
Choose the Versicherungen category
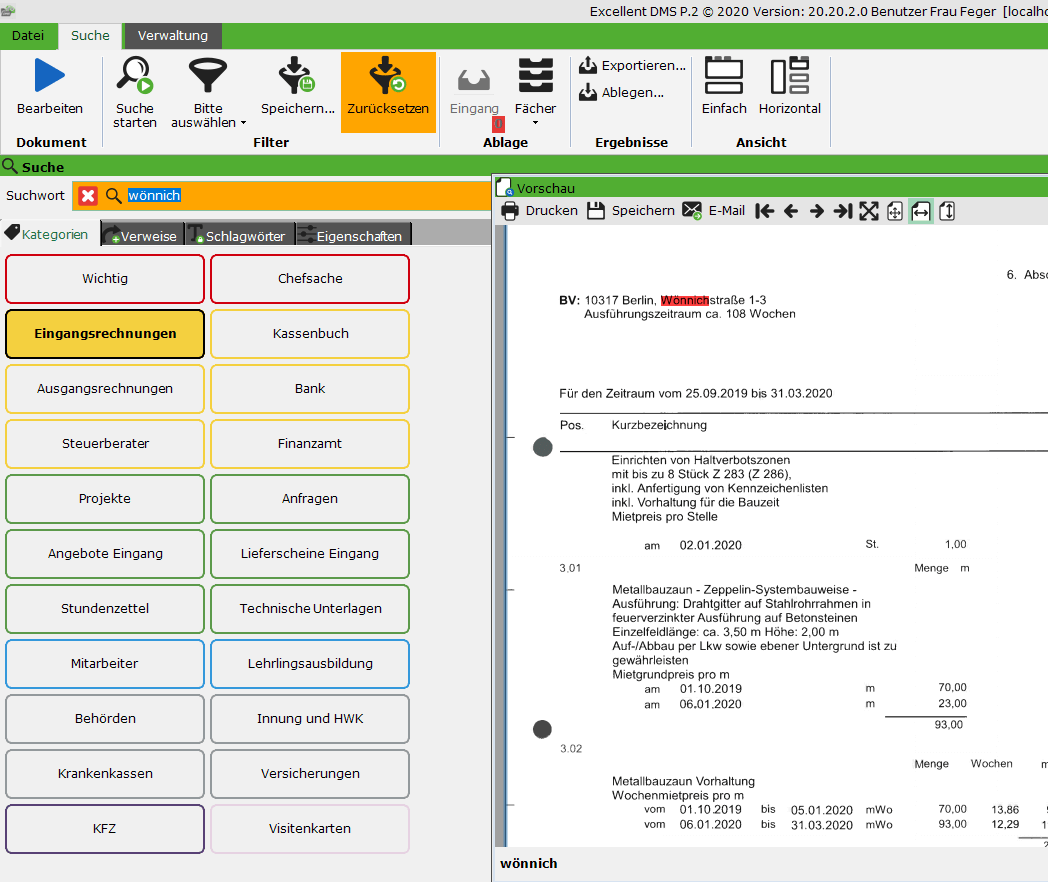[310, 774]
